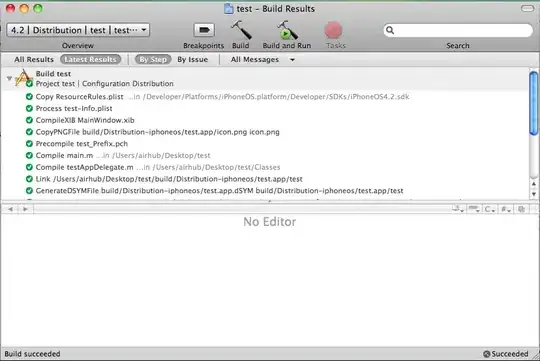Click the build results vertical scrollbar thumb
Image resolution: width=540 pixels, height=361 pixels.
click(x=533, y=103)
